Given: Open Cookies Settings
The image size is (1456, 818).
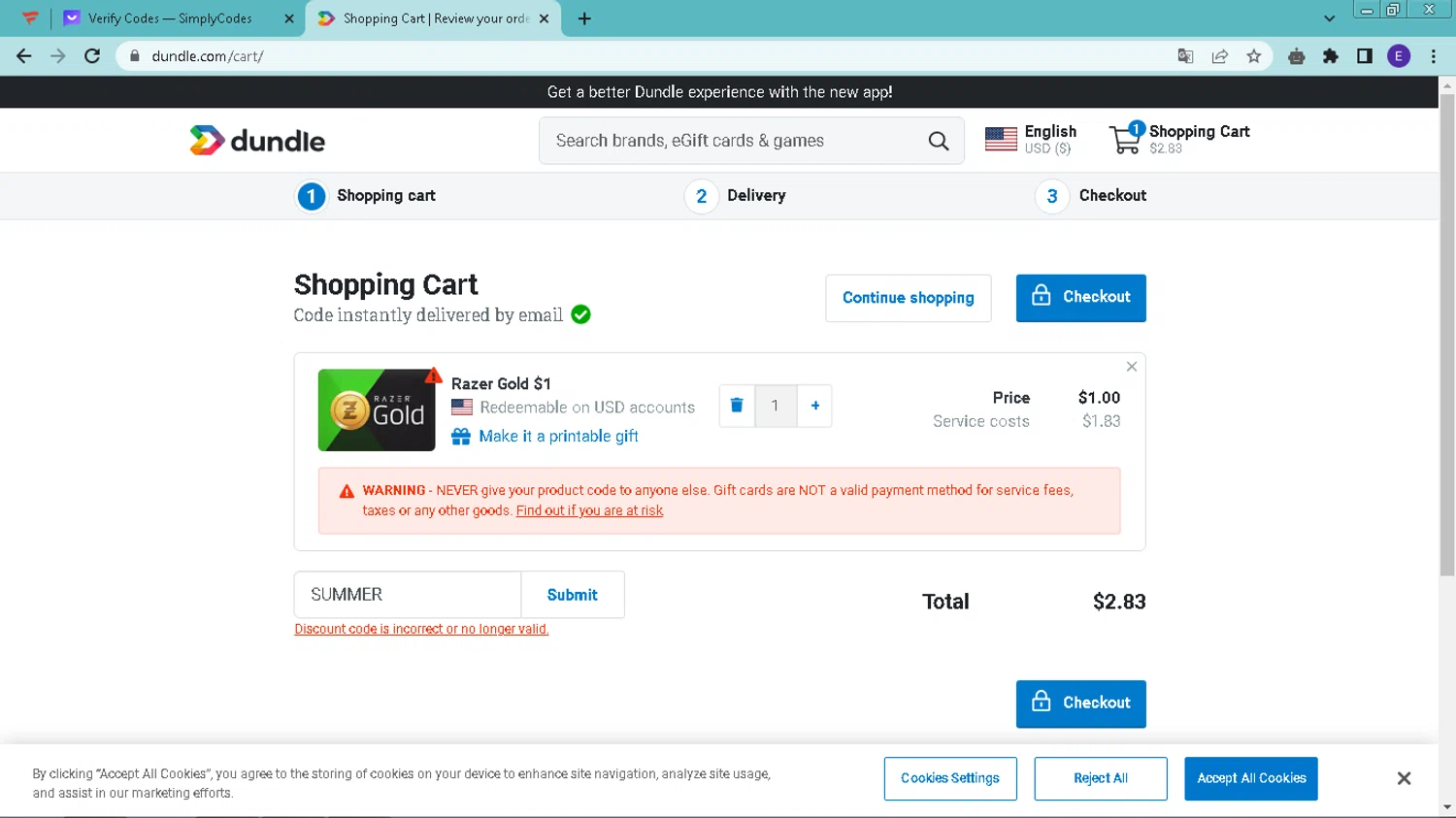Looking at the screenshot, I should pos(950,778).
